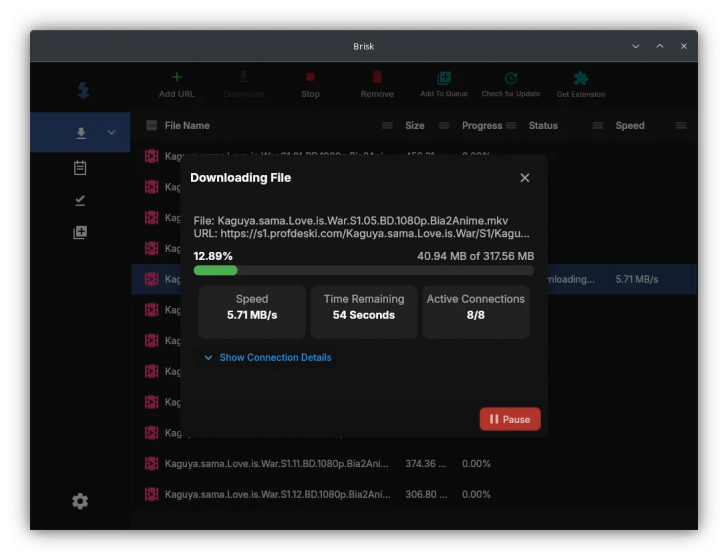
Task: Stop the download with the Stop button
Action: tap(311, 85)
